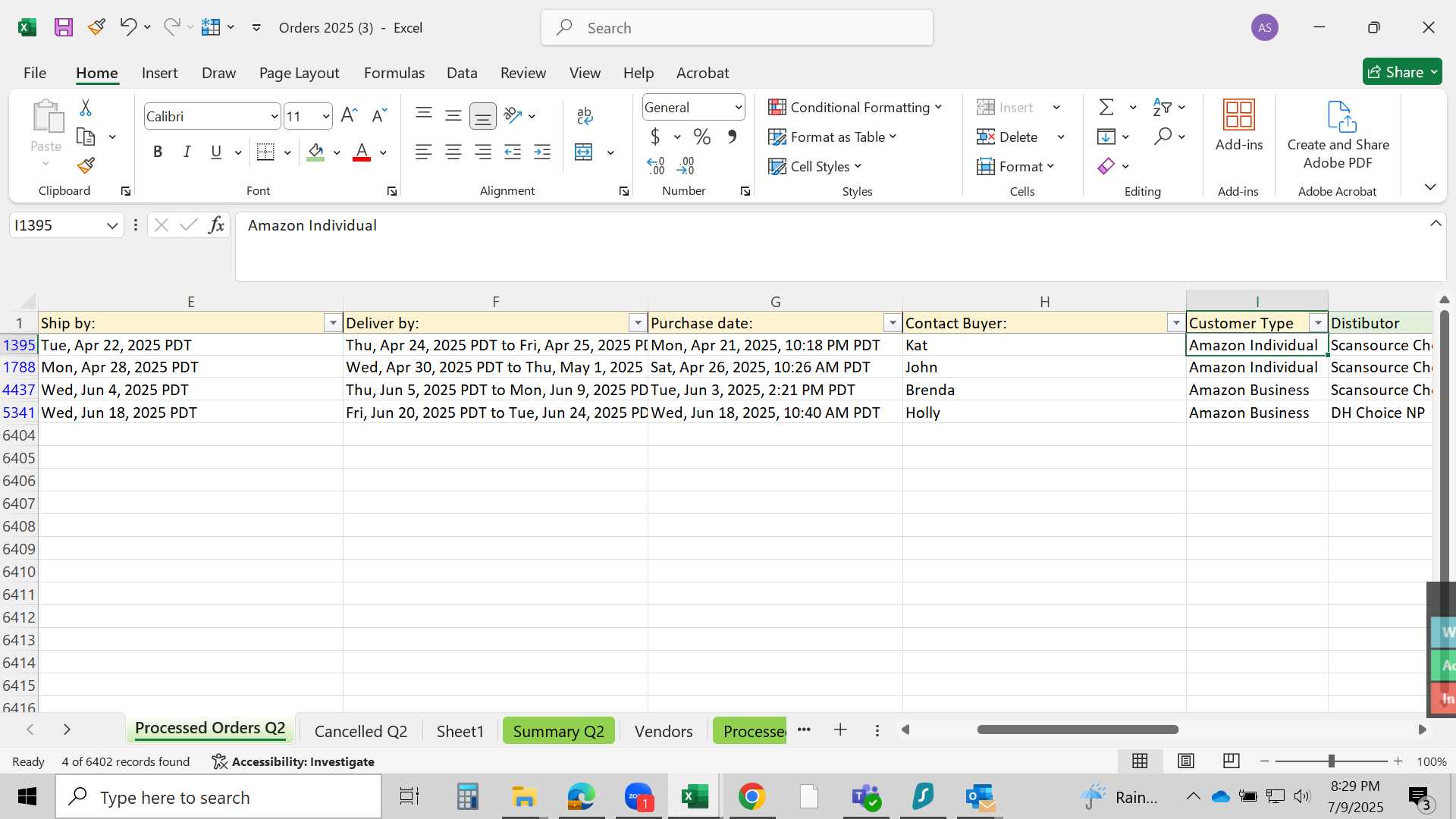1456x819 pixels.
Task: Switch to the Summary Q2 sheet
Action: click(x=559, y=731)
